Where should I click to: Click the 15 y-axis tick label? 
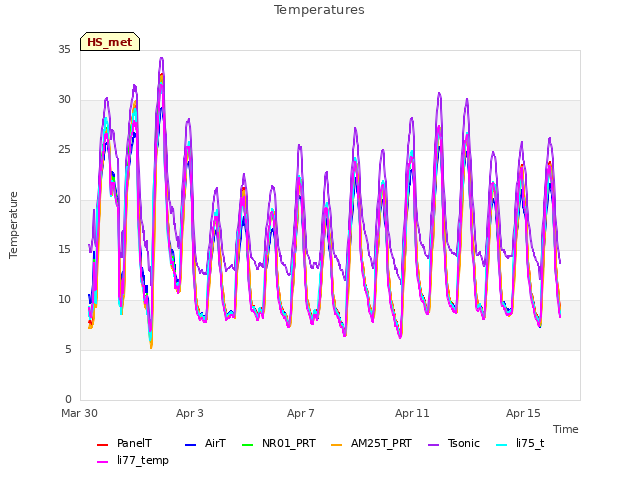(64, 249)
